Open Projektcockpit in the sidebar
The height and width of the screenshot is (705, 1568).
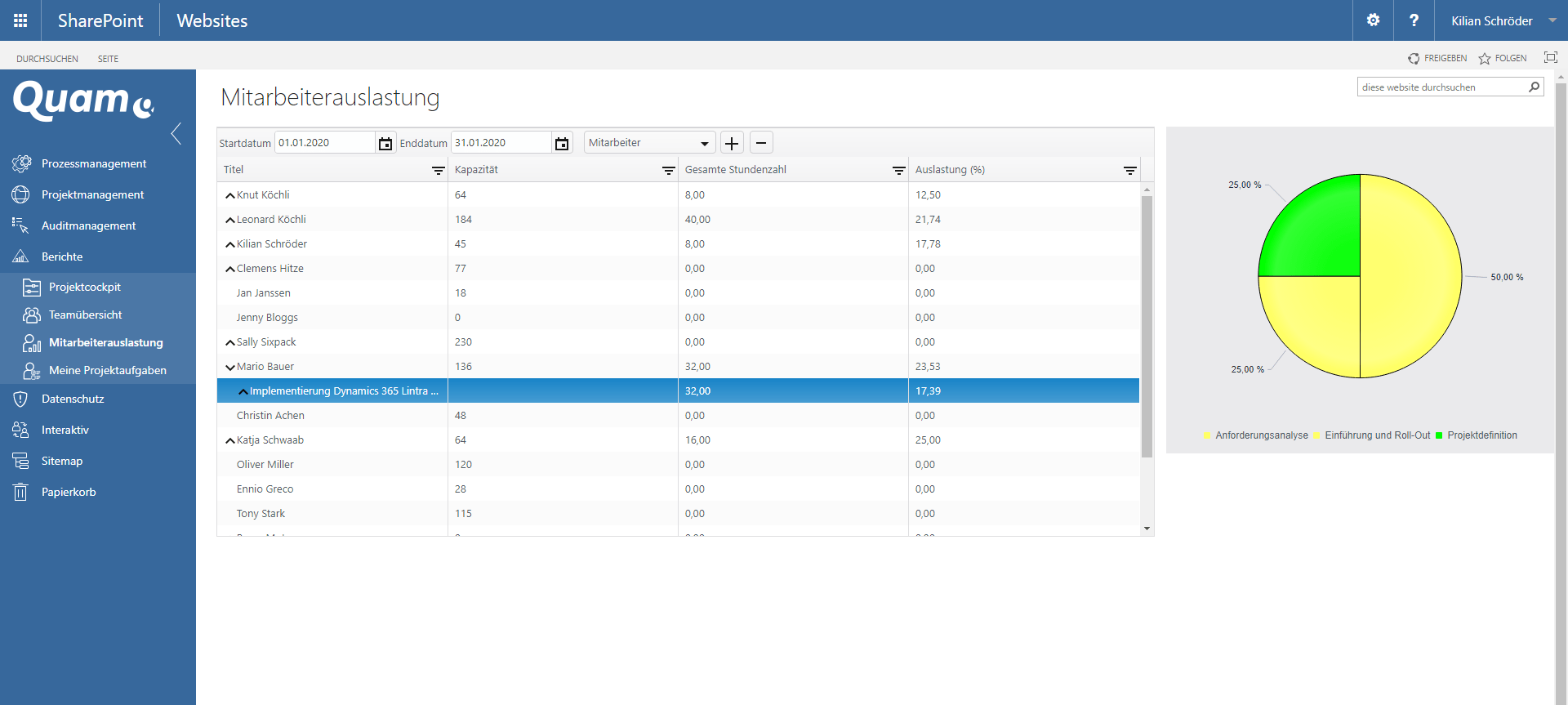coord(84,287)
